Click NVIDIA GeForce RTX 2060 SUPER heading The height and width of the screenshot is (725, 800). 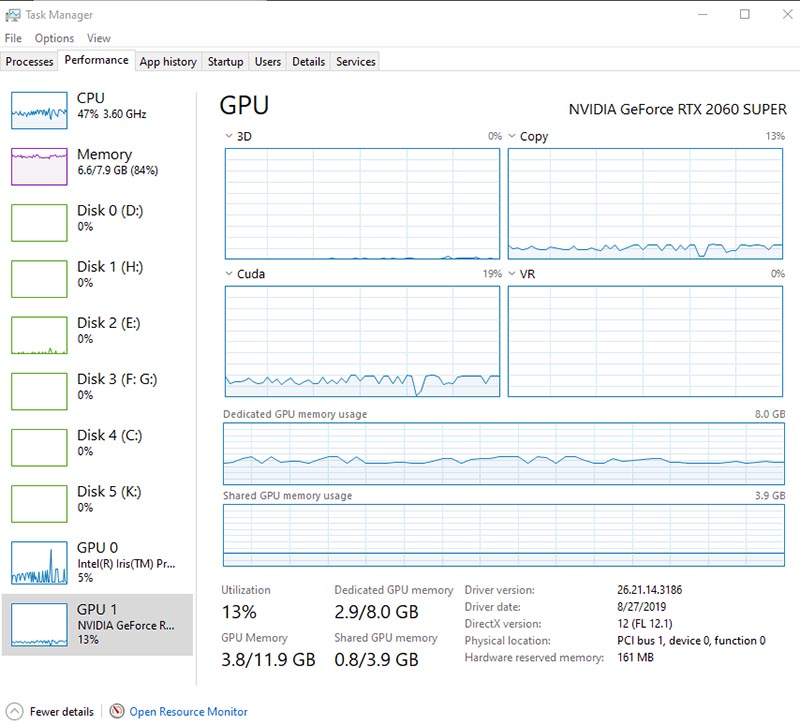pyautogui.click(x=678, y=109)
